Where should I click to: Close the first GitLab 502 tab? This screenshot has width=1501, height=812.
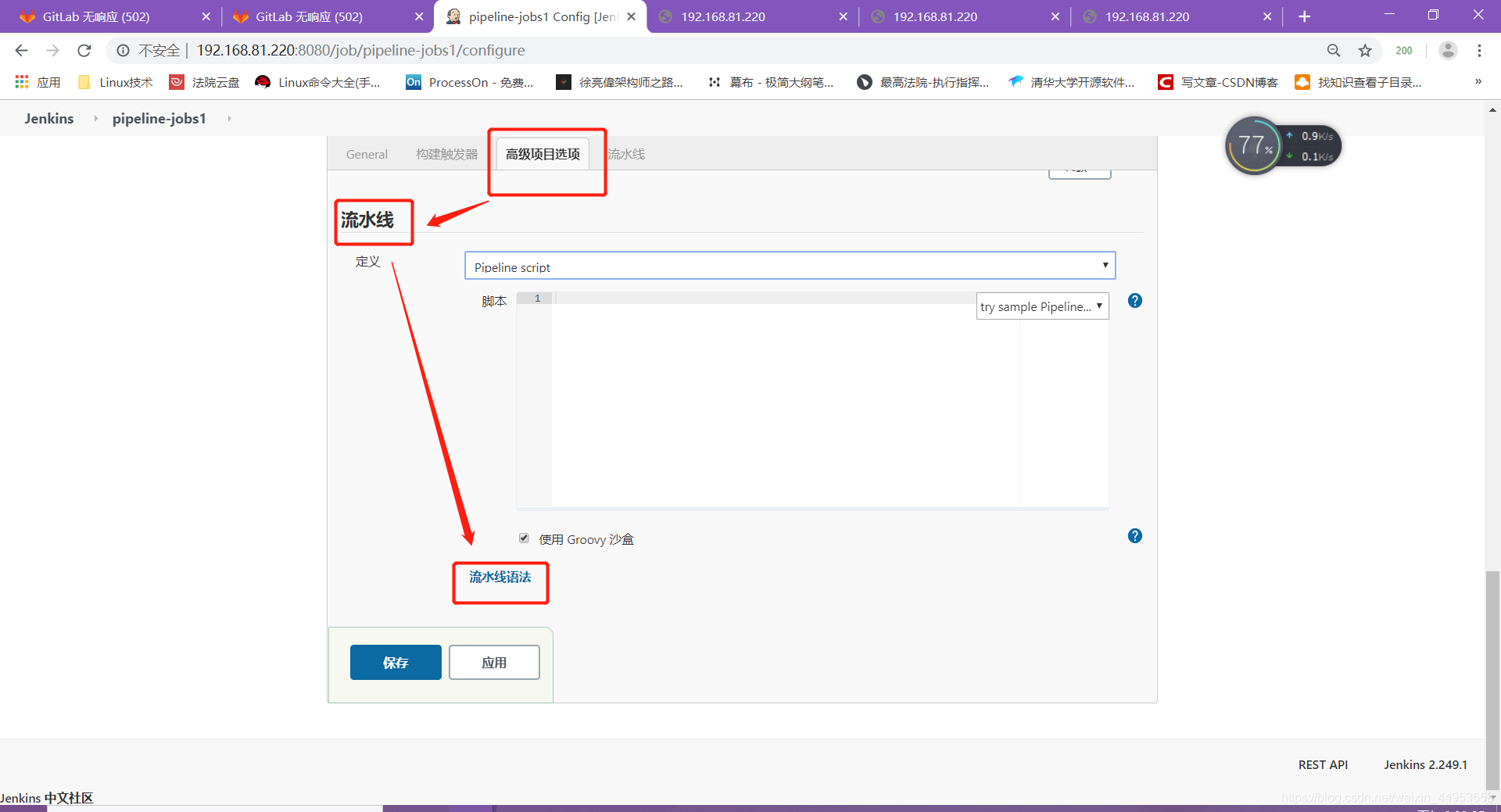tap(206, 16)
